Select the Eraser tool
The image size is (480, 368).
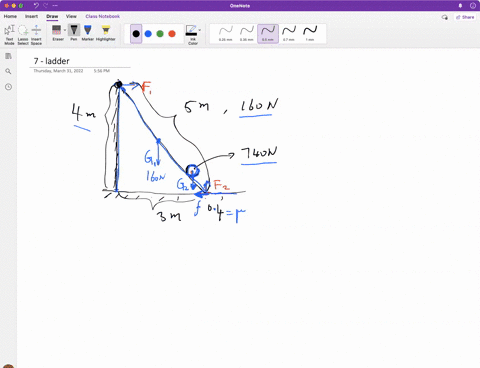coord(57,33)
